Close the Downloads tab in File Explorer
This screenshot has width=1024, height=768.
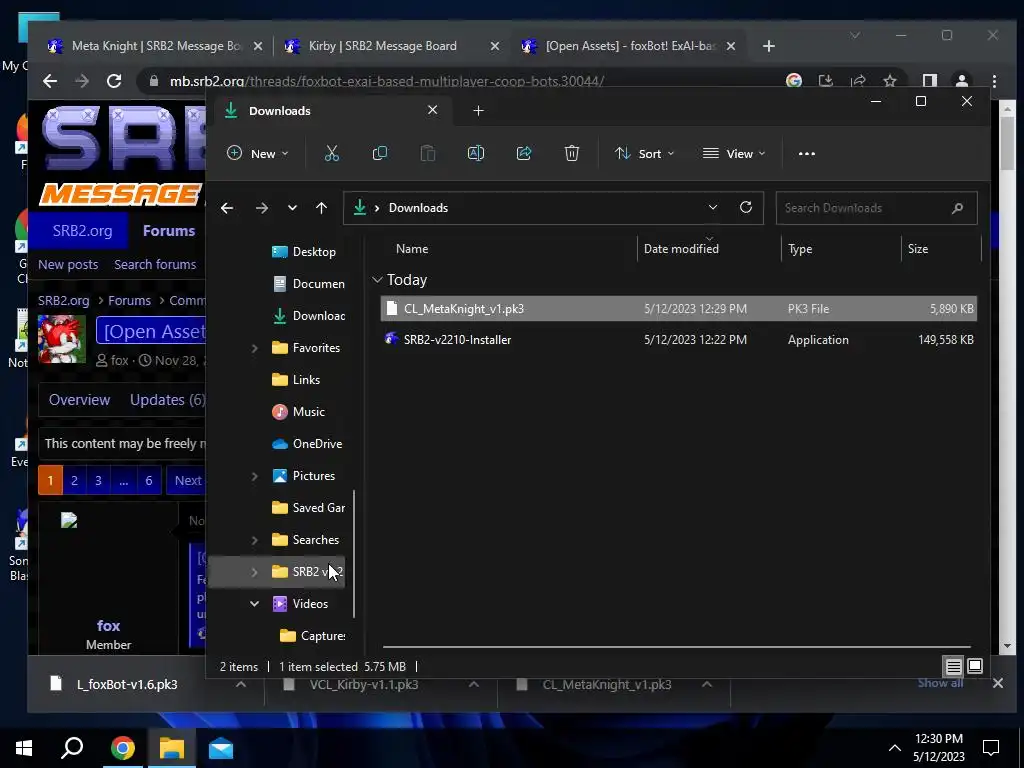[432, 110]
